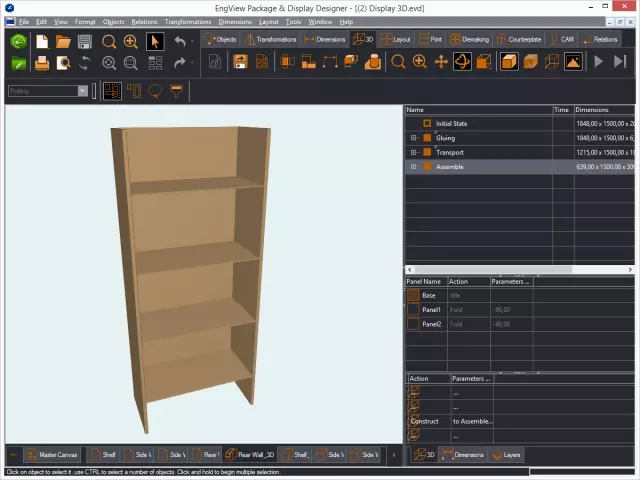Click the Pan move arrows icon
The image size is (640, 480).
click(x=440, y=62)
